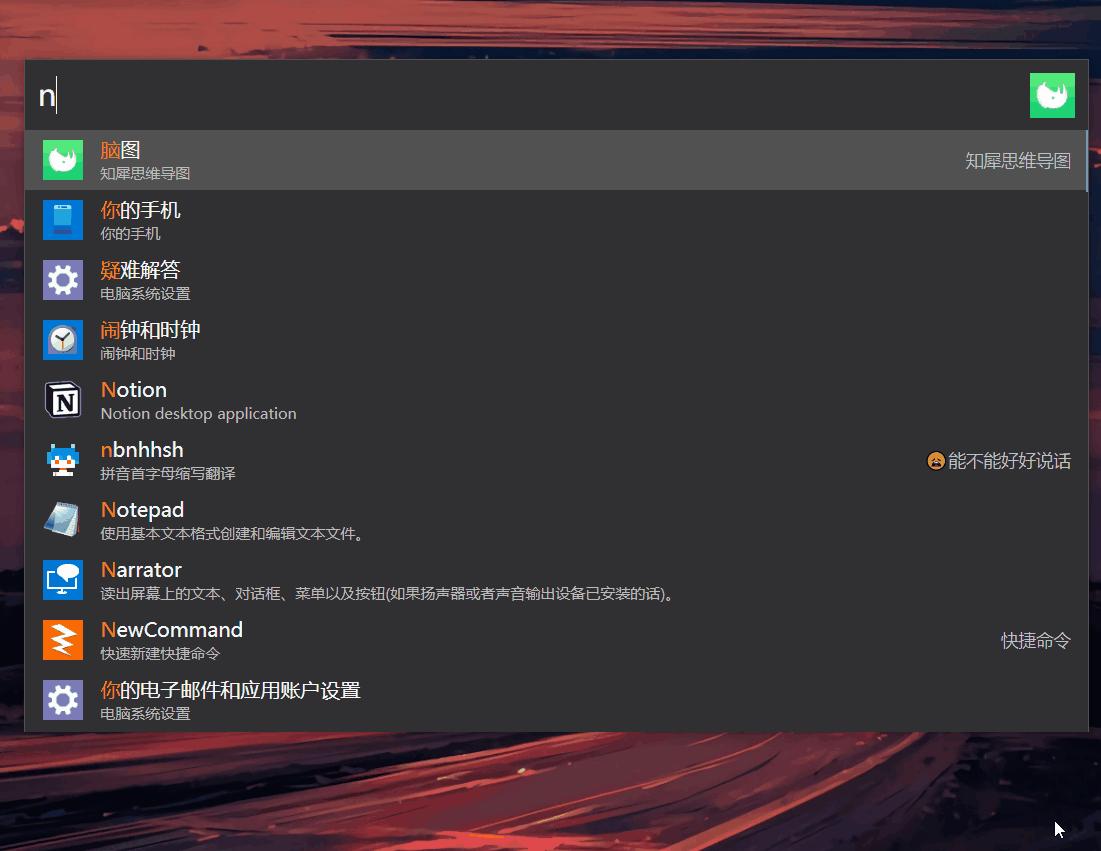Click the search input field showing n
1101x851 pixels.
click(x=400, y=95)
